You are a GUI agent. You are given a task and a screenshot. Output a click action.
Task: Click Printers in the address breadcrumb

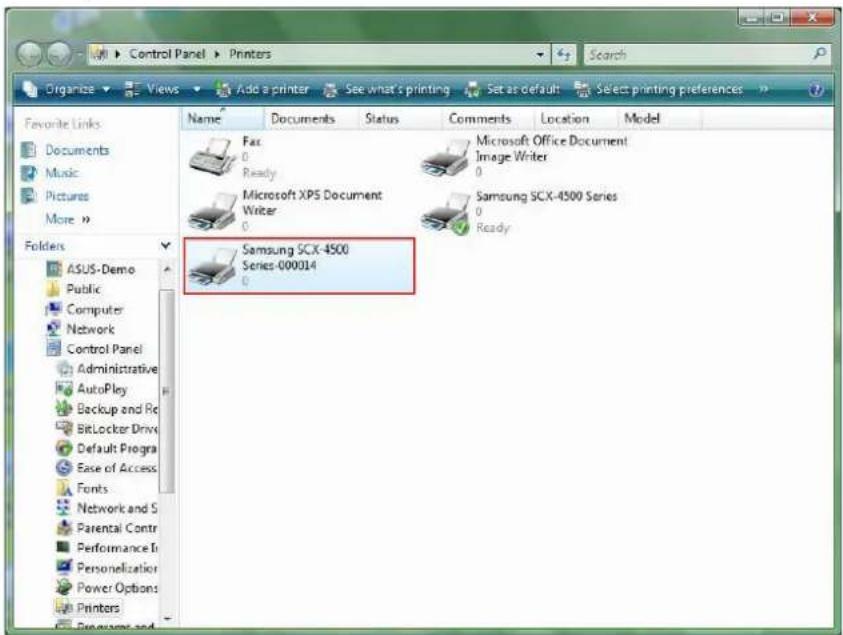[250, 54]
